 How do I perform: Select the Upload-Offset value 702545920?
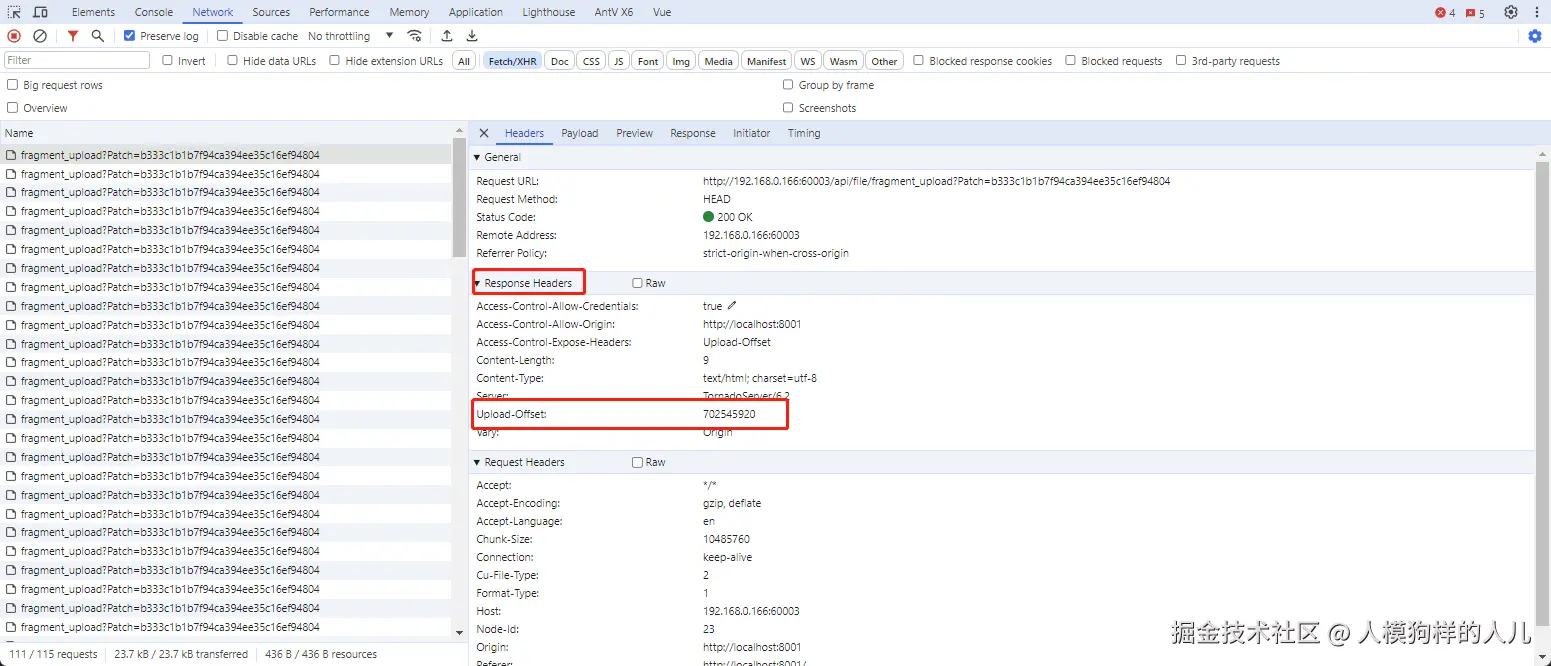(729, 414)
